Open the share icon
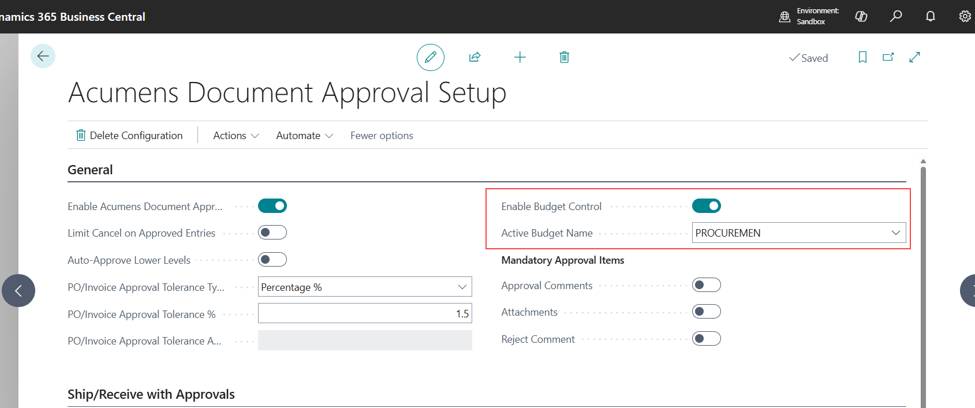The width and height of the screenshot is (975, 408). point(474,57)
